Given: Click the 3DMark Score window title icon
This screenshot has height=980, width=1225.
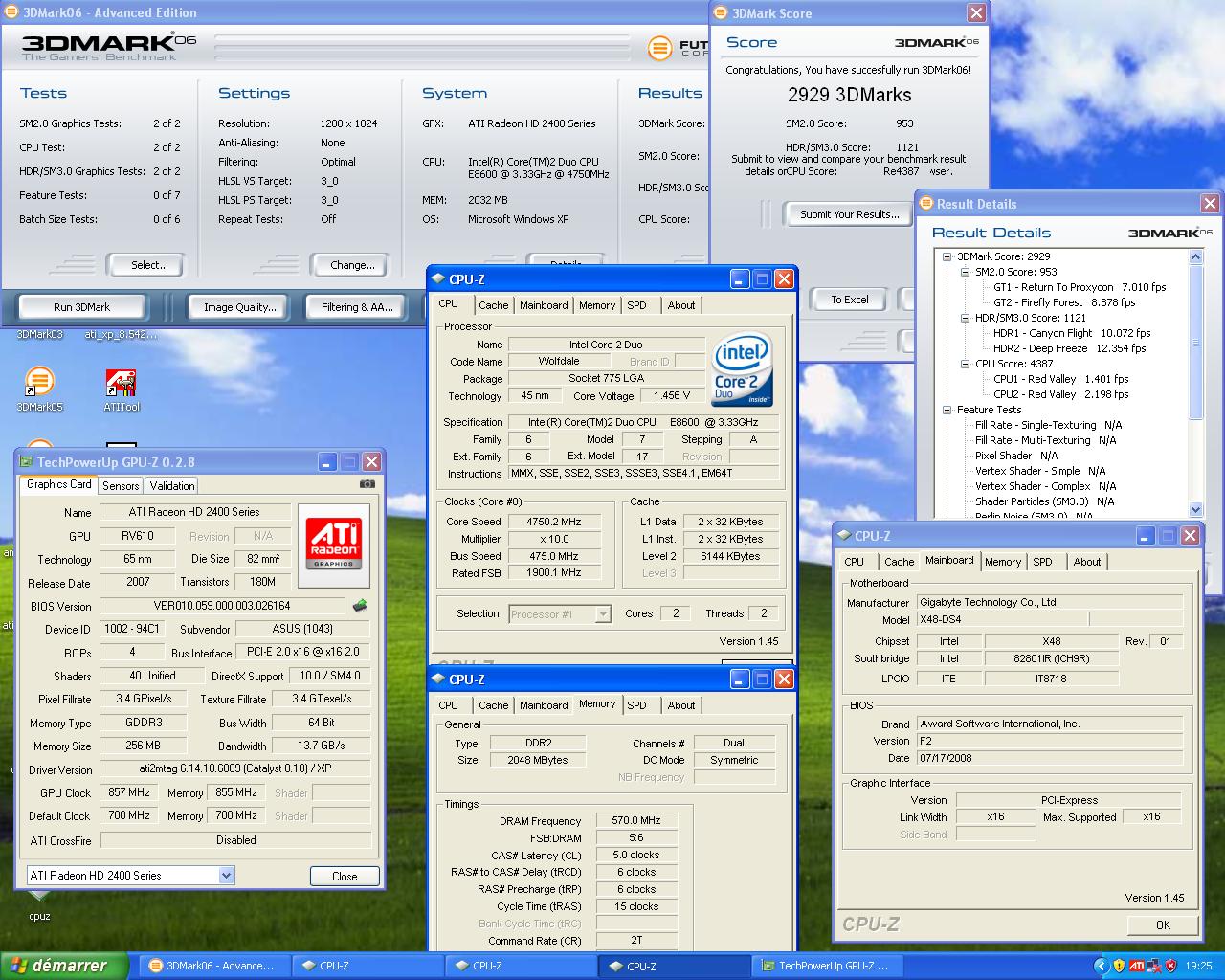Looking at the screenshot, I should [722, 13].
